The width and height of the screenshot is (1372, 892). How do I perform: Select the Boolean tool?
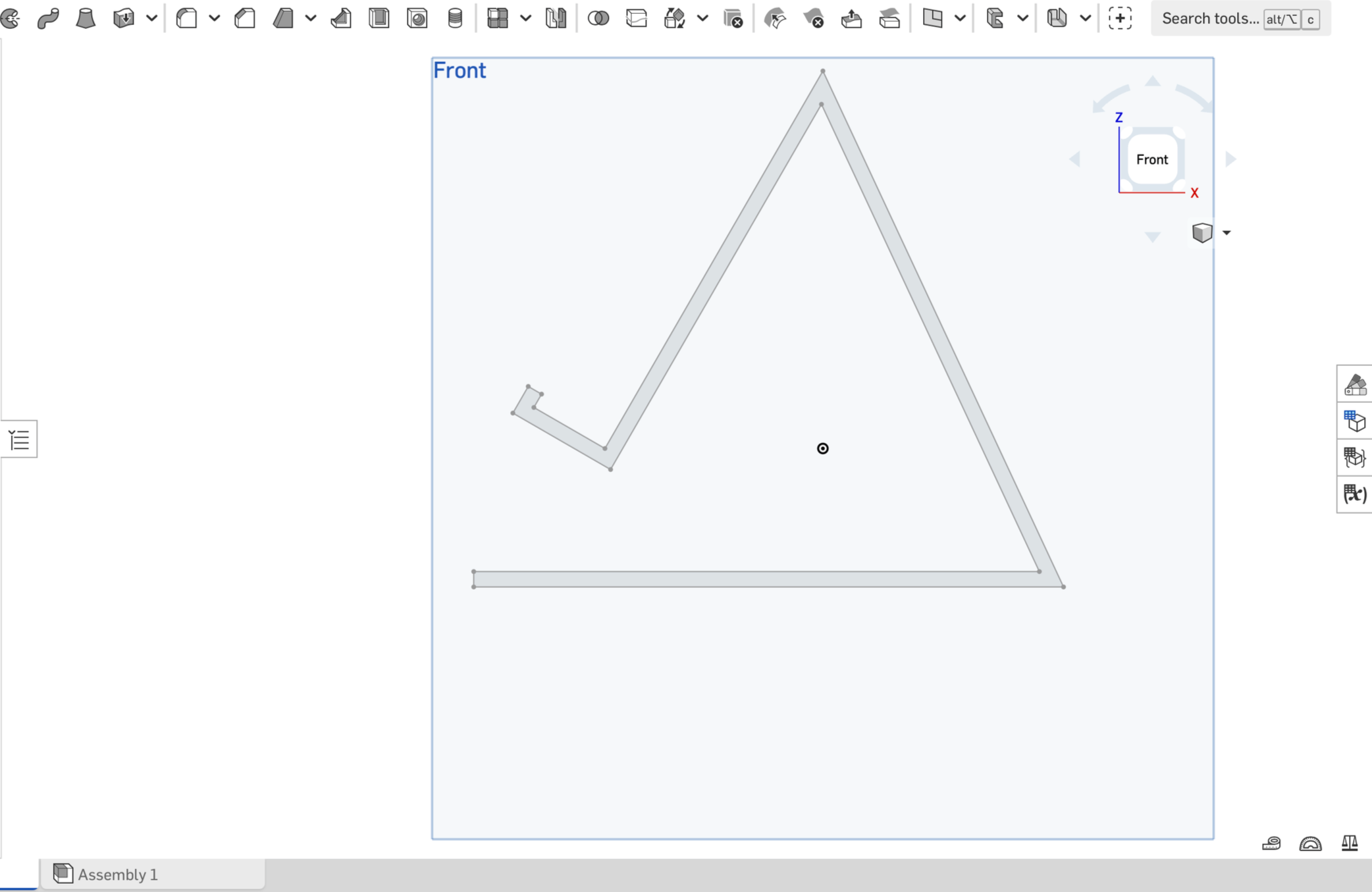598,18
